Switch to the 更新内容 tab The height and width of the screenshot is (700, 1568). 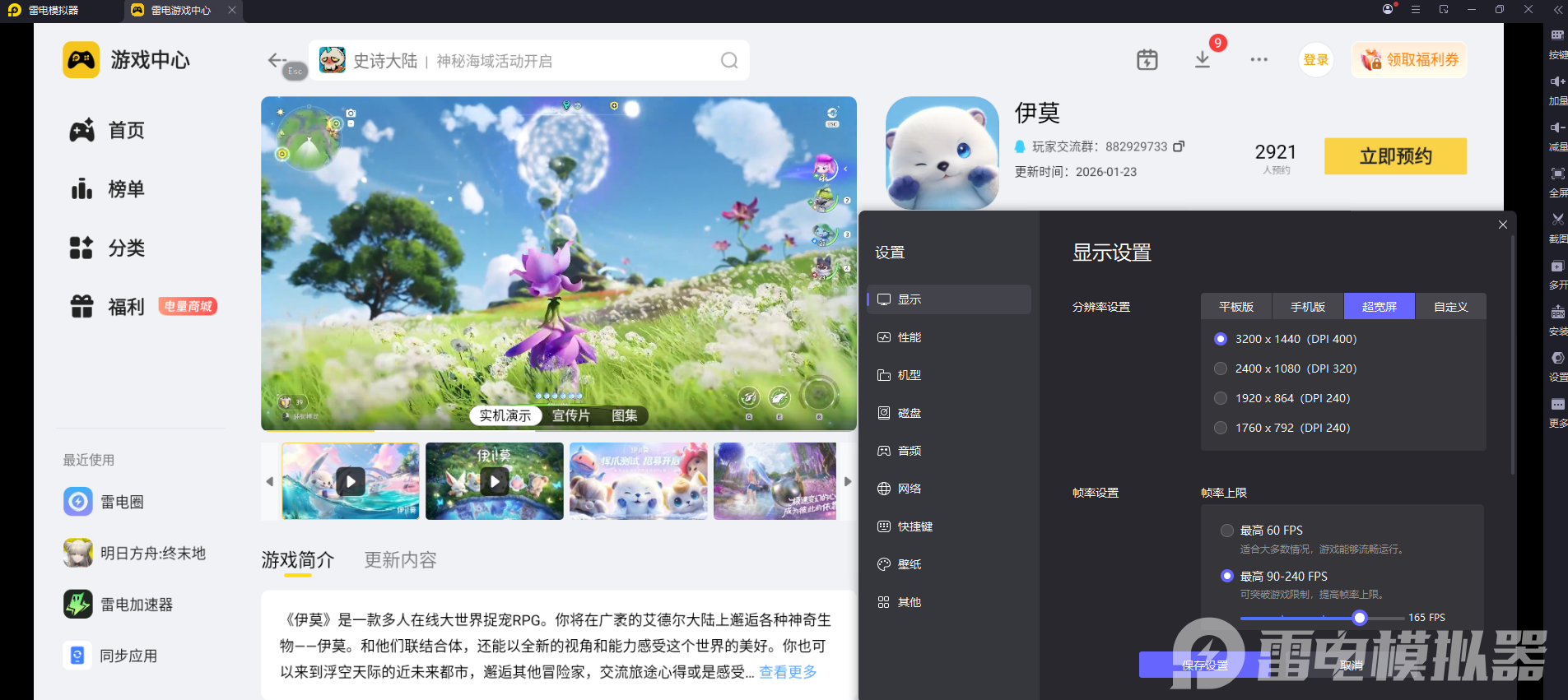(400, 560)
